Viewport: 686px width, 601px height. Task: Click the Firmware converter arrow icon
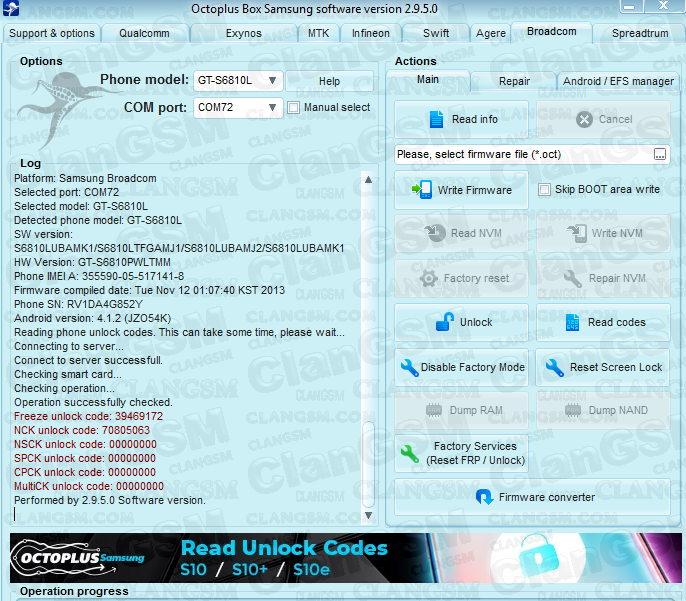tap(484, 497)
